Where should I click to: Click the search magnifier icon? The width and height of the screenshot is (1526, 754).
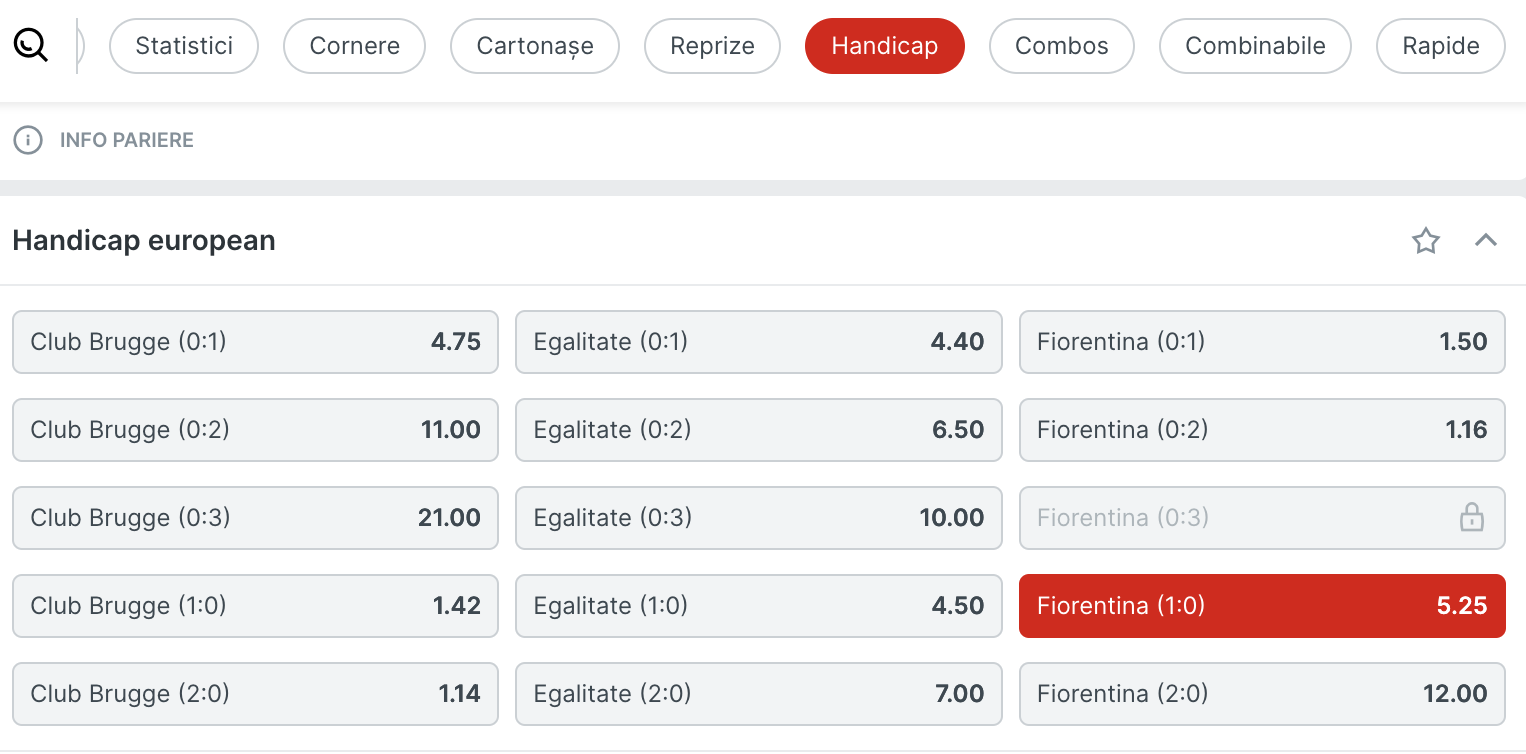tap(31, 45)
